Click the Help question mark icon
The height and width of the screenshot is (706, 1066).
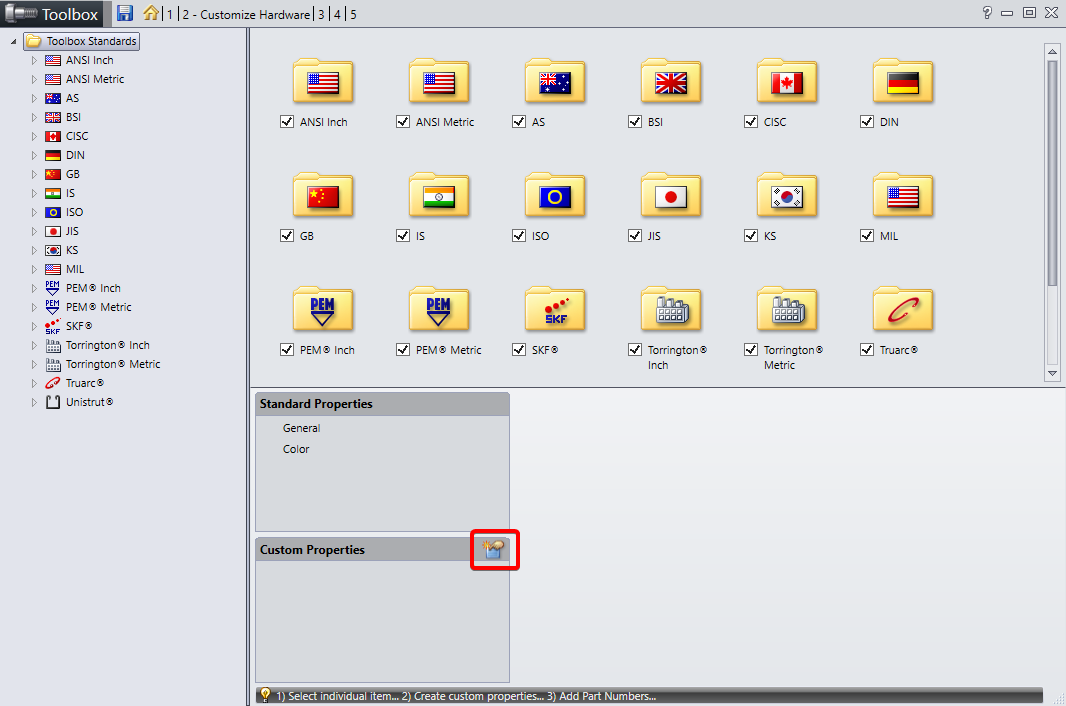pos(987,12)
